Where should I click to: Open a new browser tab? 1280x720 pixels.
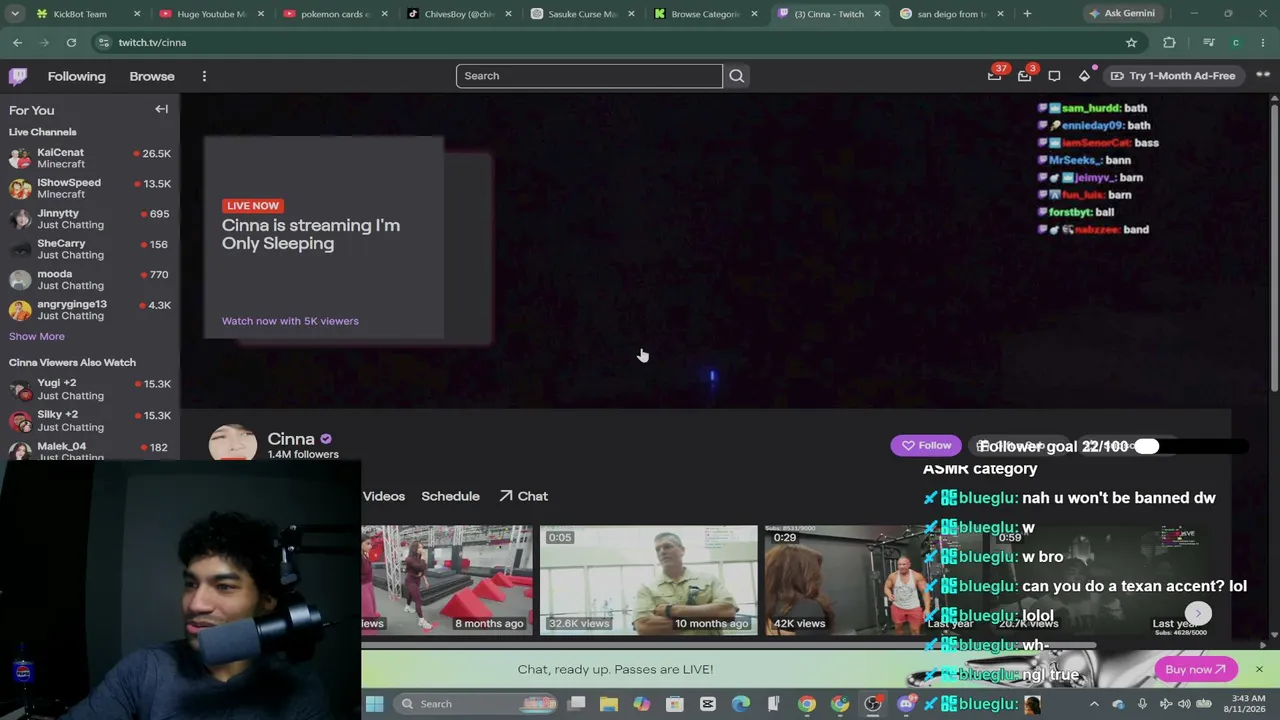tap(1027, 14)
